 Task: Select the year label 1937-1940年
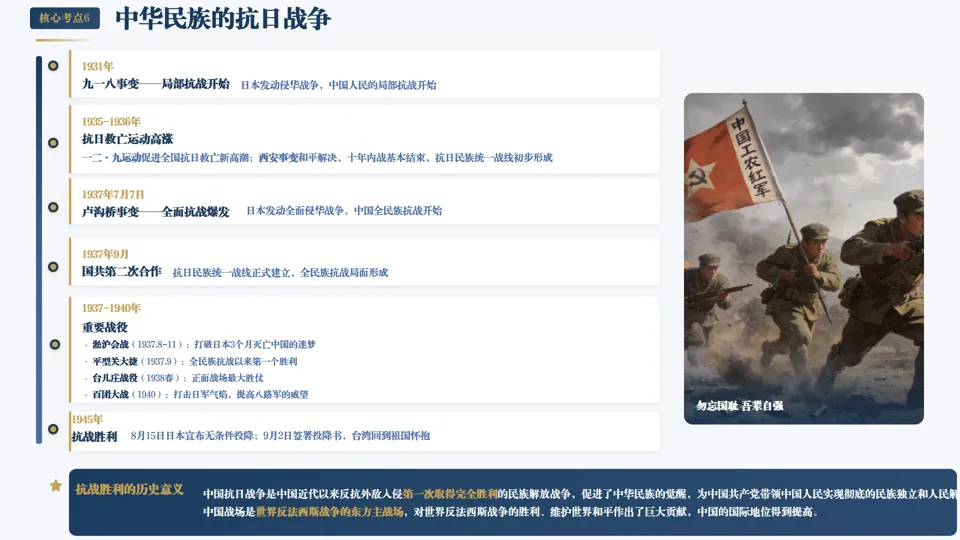click(111, 308)
